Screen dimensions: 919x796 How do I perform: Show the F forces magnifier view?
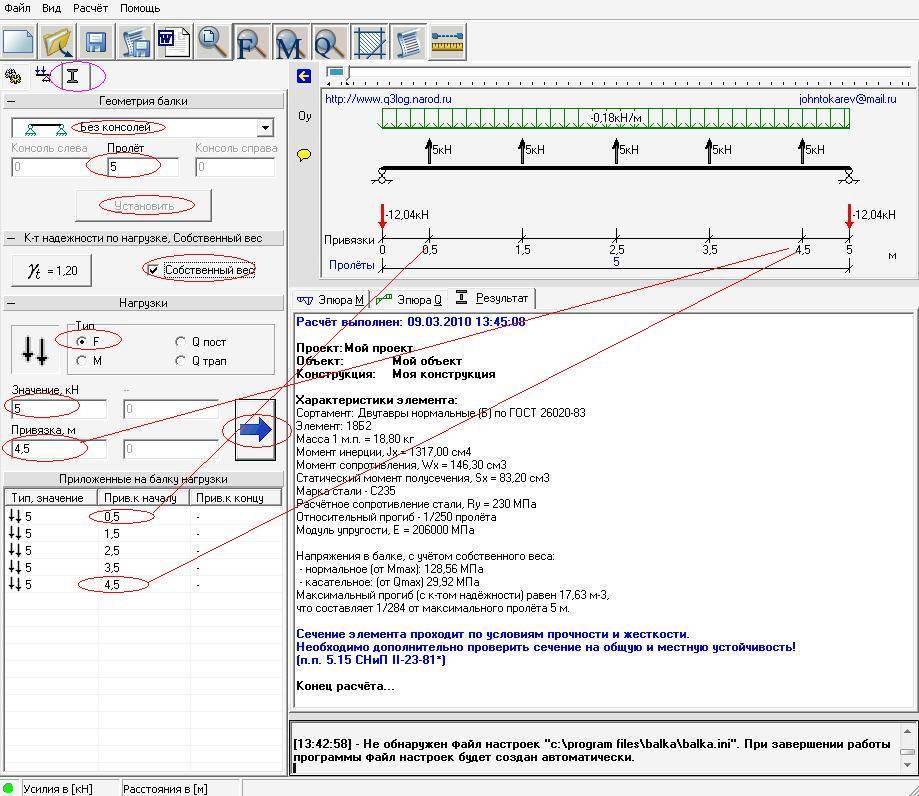252,42
